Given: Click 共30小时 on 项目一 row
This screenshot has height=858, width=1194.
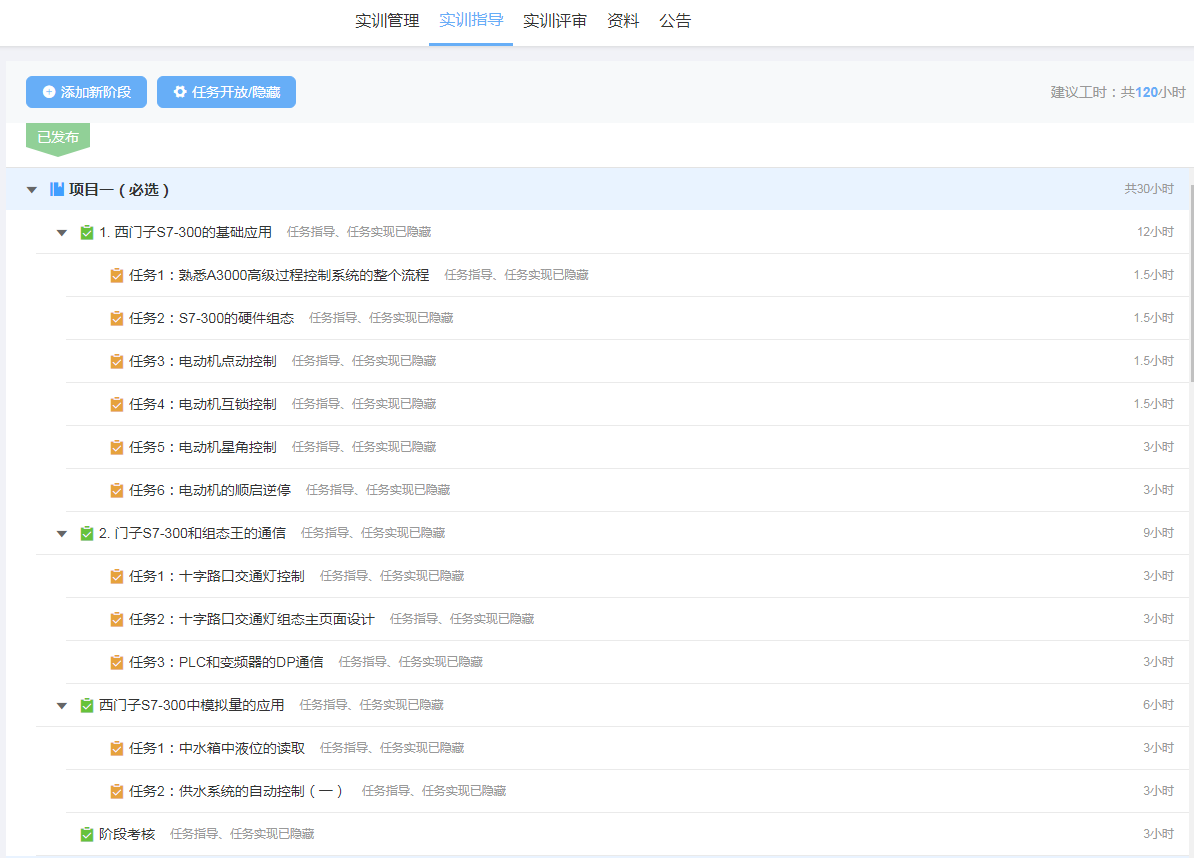Looking at the screenshot, I should pyautogui.click(x=1149, y=189).
